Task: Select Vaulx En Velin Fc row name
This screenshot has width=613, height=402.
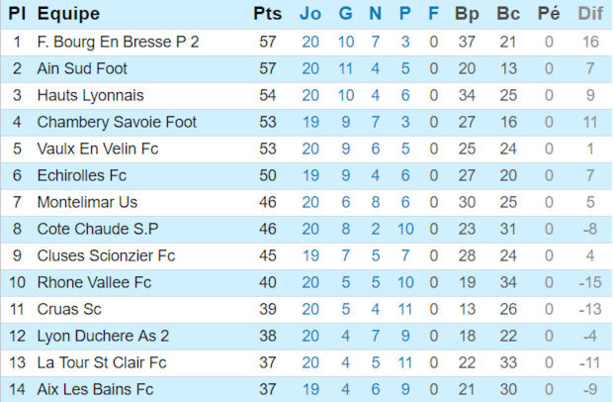Action: tap(98, 149)
